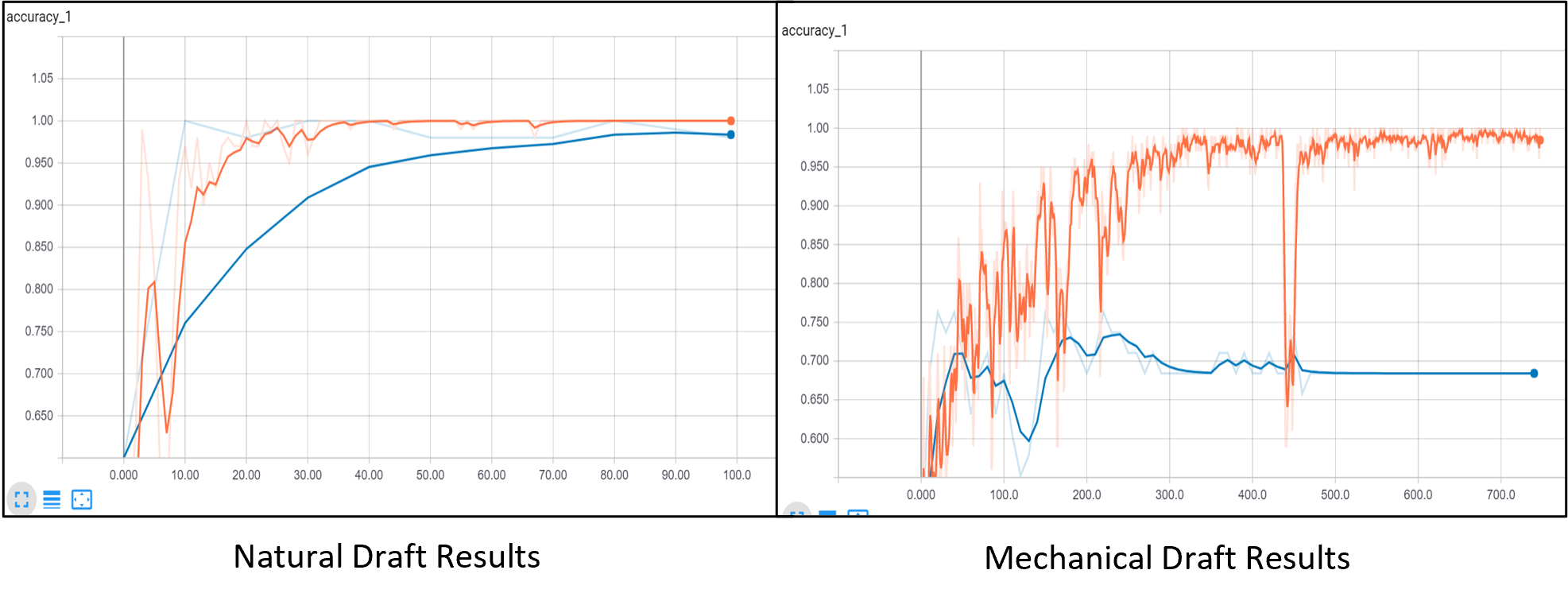The width and height of the screenshot is (1568, 601).
Task: Select blue endpoint dot on left chart
Action: coord(730,134)
